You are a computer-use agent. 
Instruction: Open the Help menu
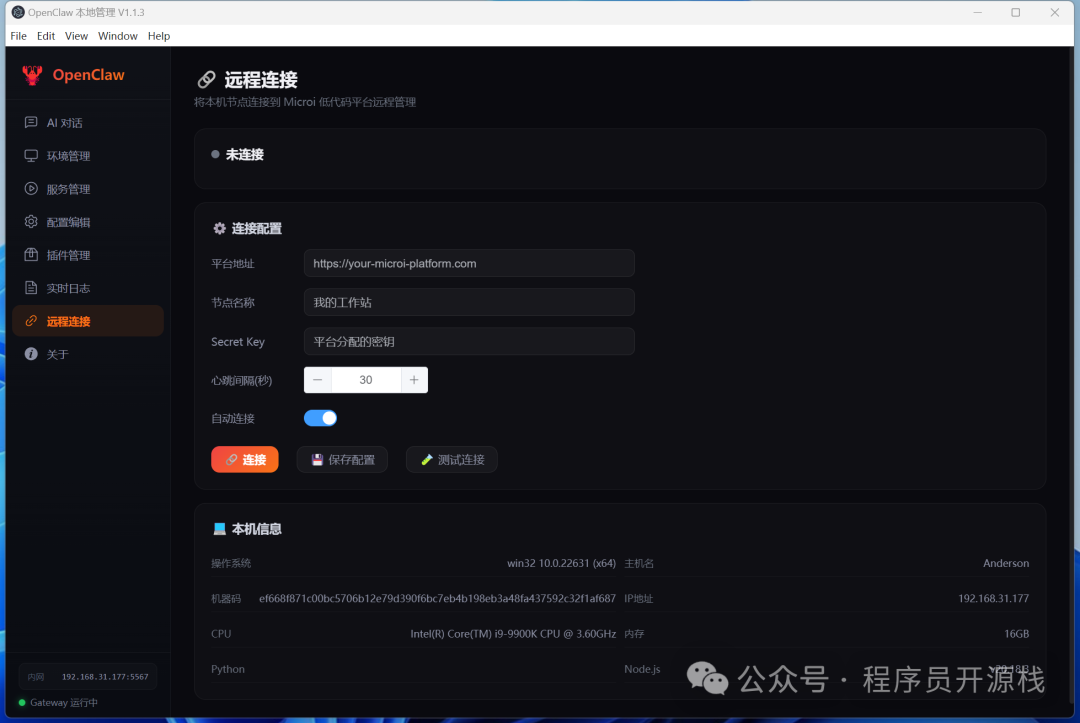[158, 35]
